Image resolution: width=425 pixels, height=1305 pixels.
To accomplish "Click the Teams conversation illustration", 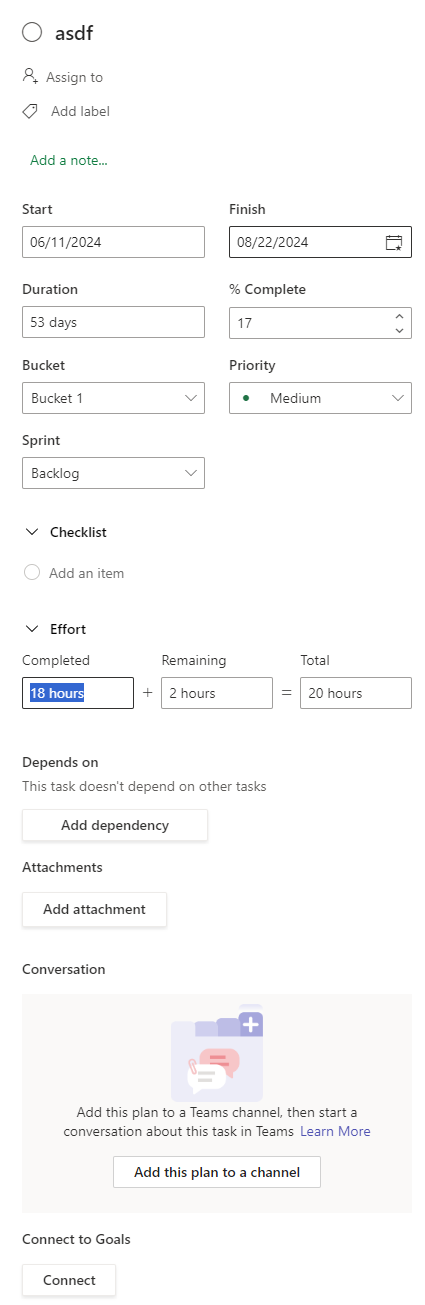I will point(217,1053).
